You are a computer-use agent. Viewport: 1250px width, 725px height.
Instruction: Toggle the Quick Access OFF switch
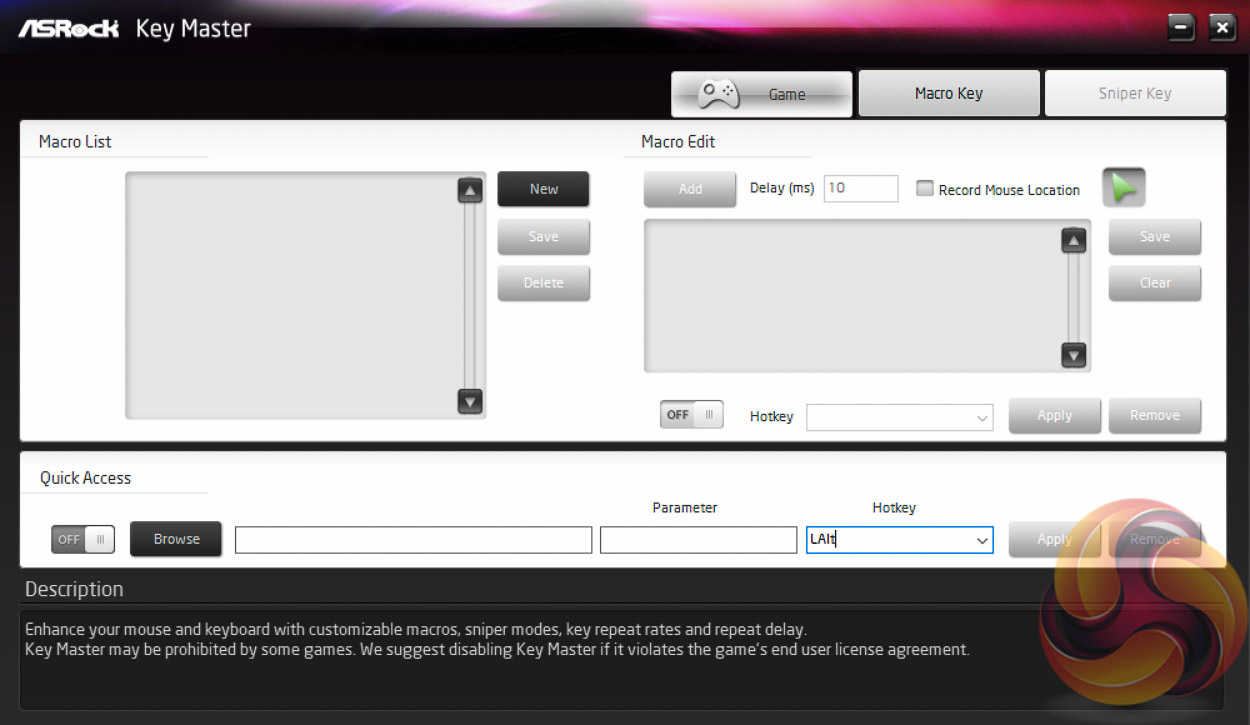tap(83, 539)
